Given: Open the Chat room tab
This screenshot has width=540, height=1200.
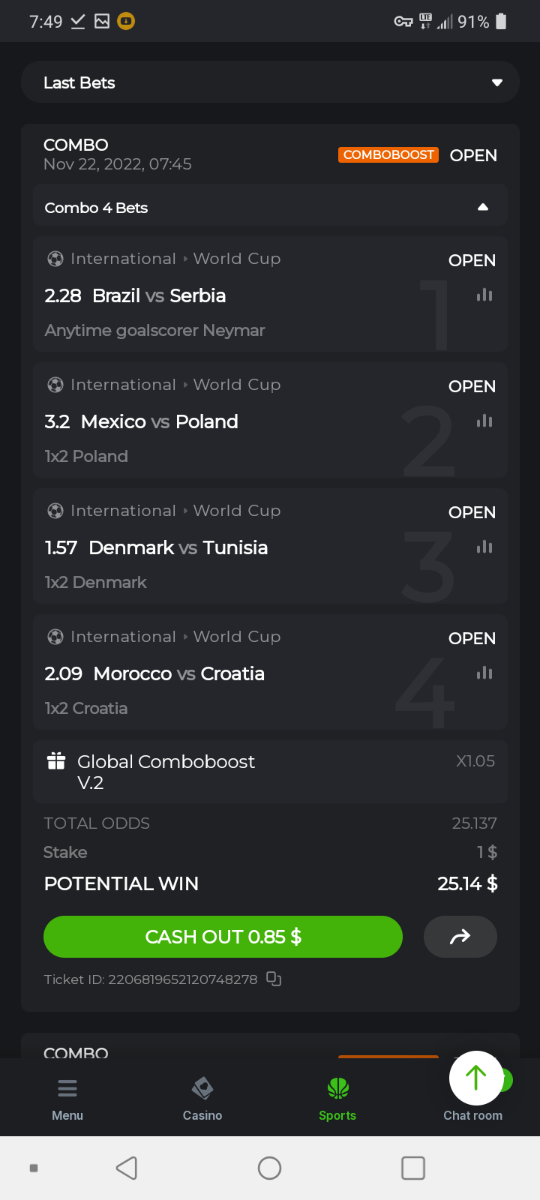Looking at the screenshot, I should click(473, 1113).
